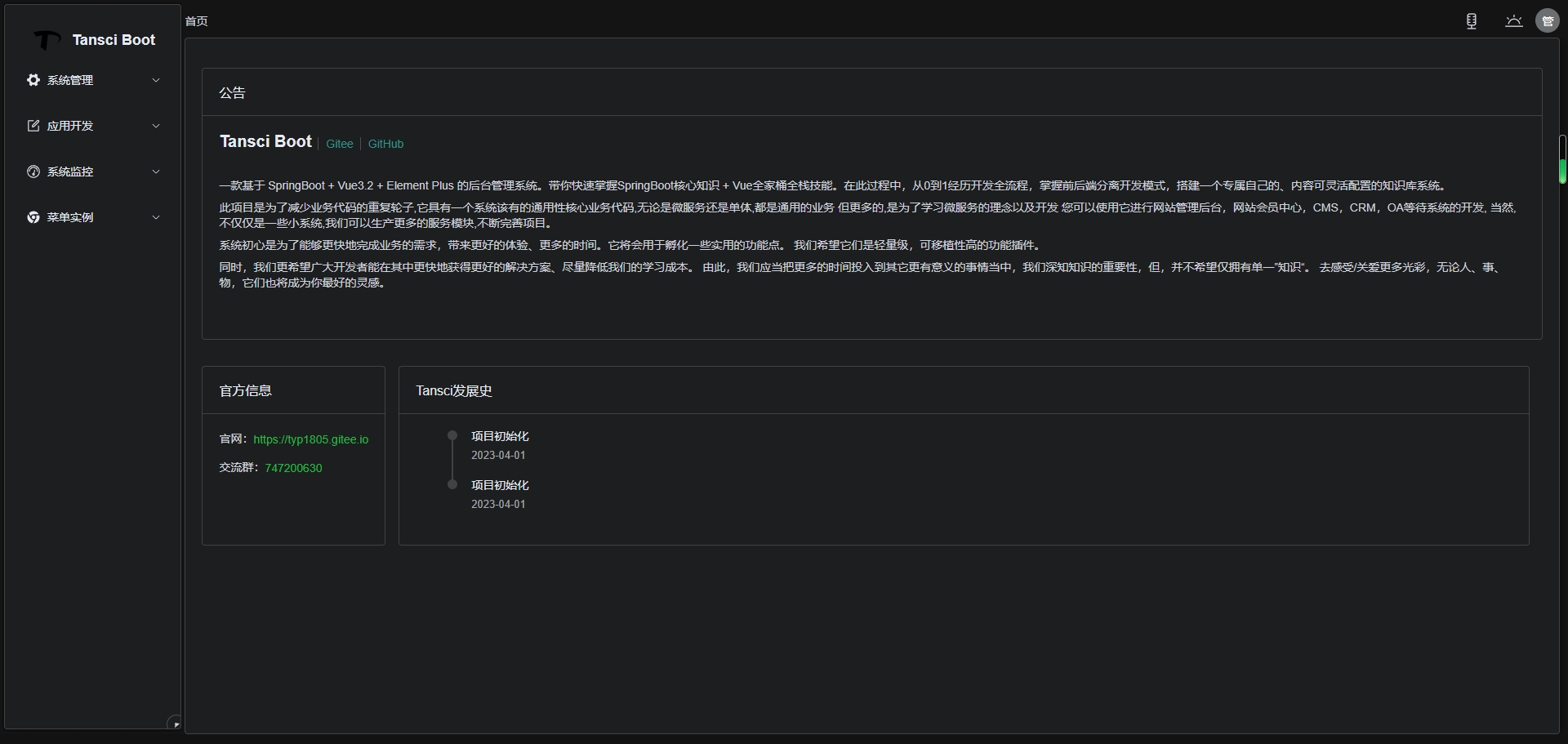This screenshot has height=744, width=1568.
Task: Click the 官网 label
Action: 233,439
